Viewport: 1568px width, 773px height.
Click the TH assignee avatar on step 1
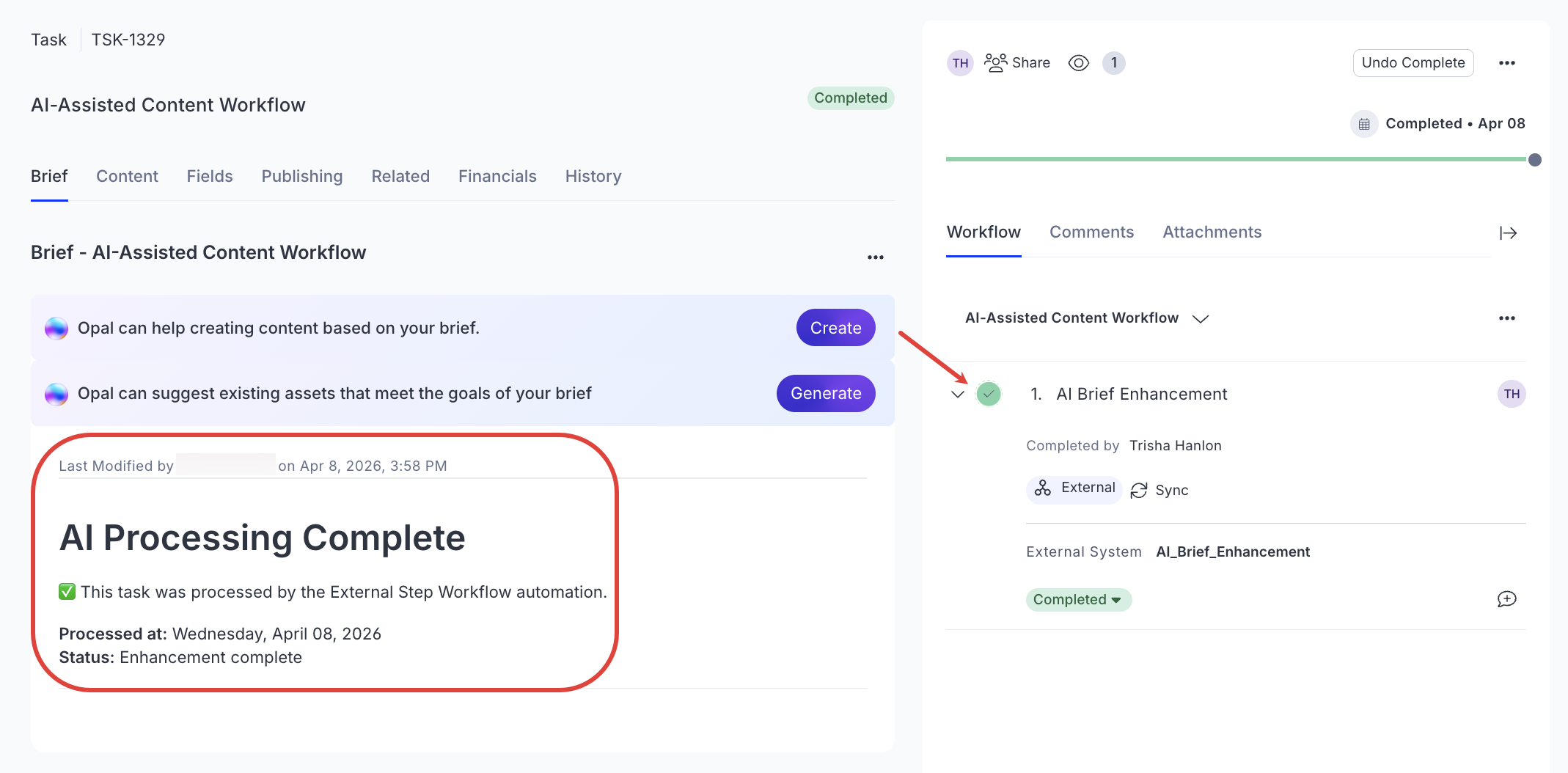1512,394
